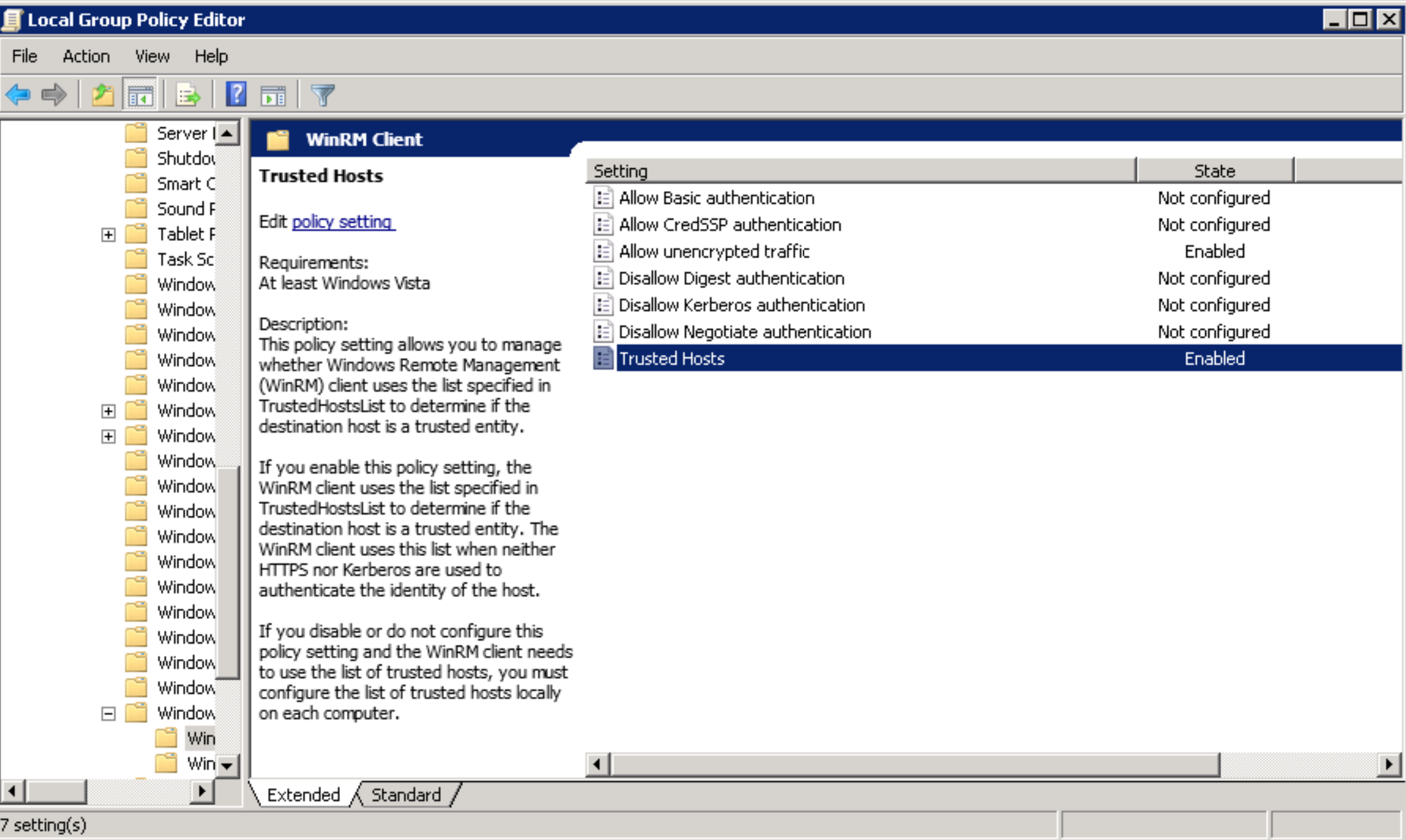Screen dimensions: 1406x840
Task: Open Help via the blue question mark icon
Action: click(236, 95)
